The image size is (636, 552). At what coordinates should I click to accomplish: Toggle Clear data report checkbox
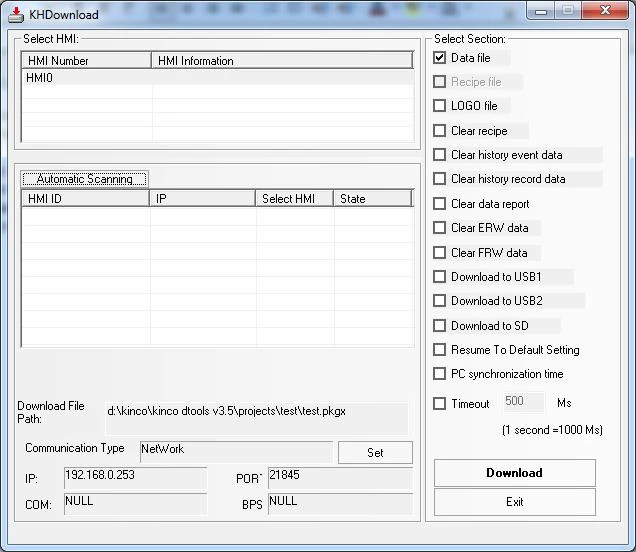click(x=440, y=204)
